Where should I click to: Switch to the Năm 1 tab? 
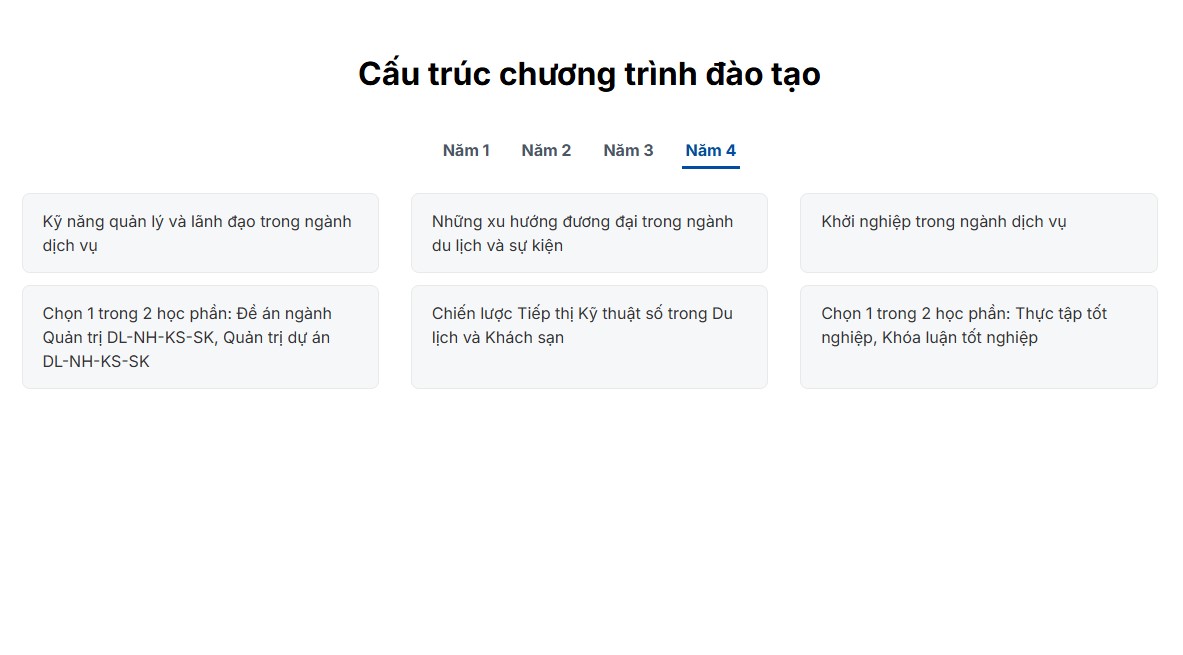point(466,150)
